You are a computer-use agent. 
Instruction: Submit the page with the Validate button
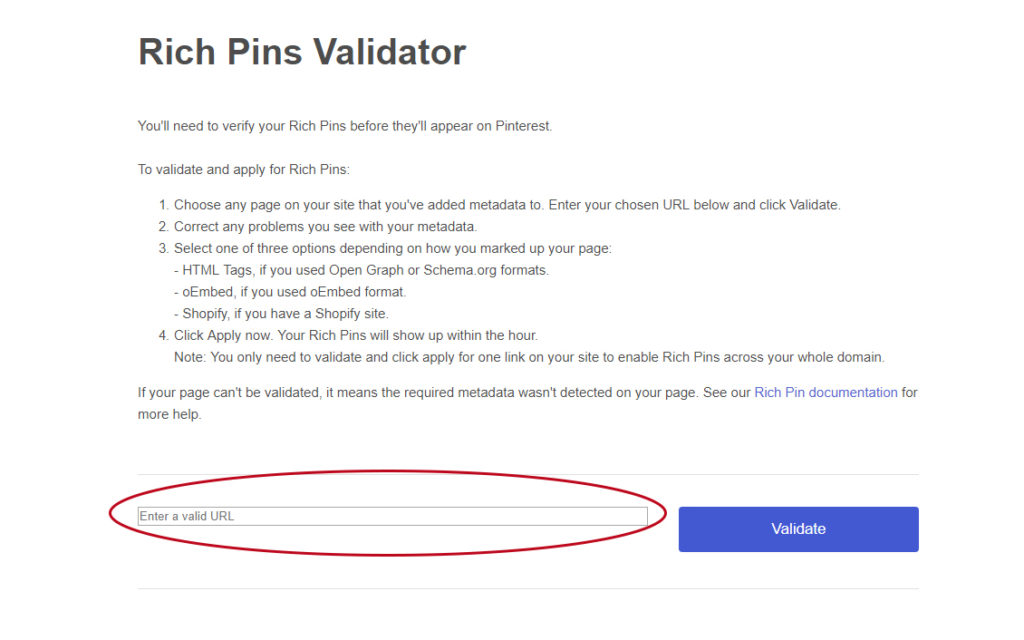pyautogui.click(x=797, y=529)
